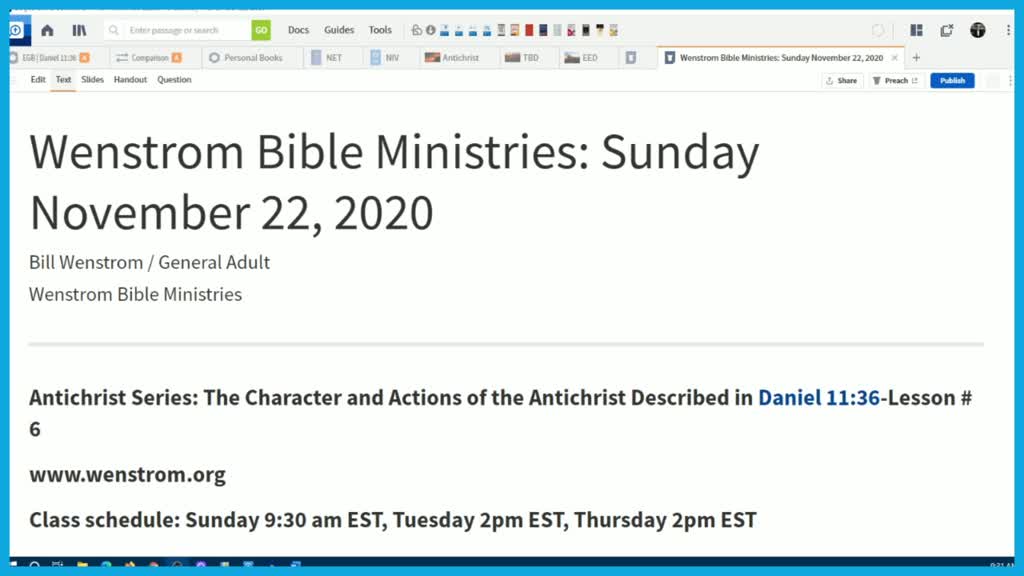Click the Preach button
1024x576 pixels.
click(x=895, y=80)
